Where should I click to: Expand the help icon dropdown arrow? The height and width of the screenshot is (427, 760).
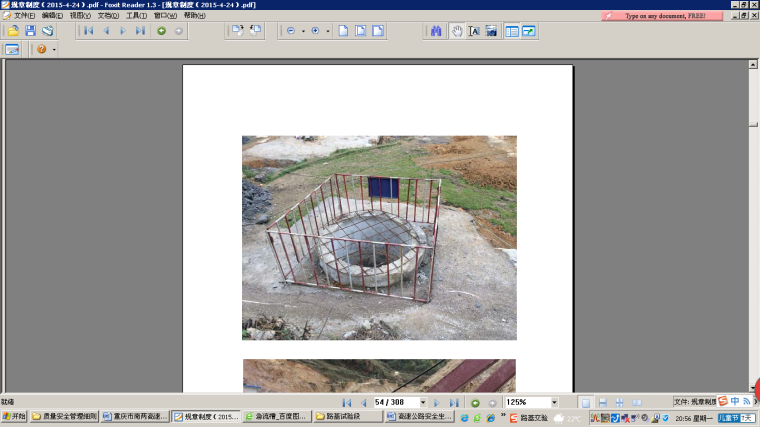point(54,49)
